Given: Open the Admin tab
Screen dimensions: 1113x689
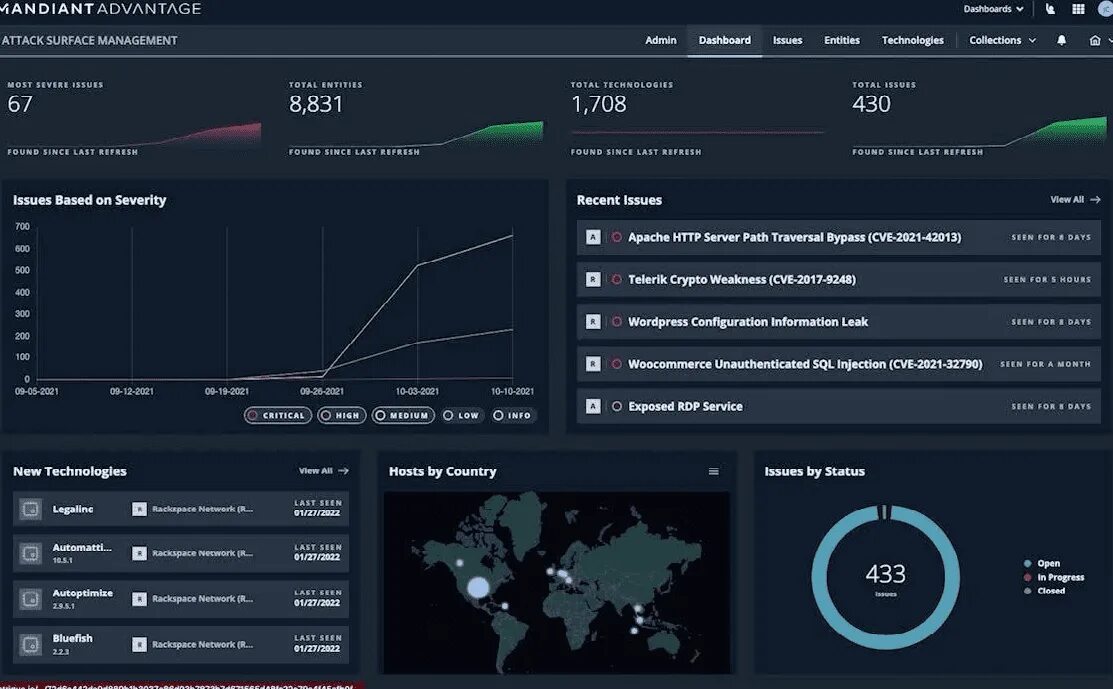Looking at the screenshot, I should click(661, 40).
